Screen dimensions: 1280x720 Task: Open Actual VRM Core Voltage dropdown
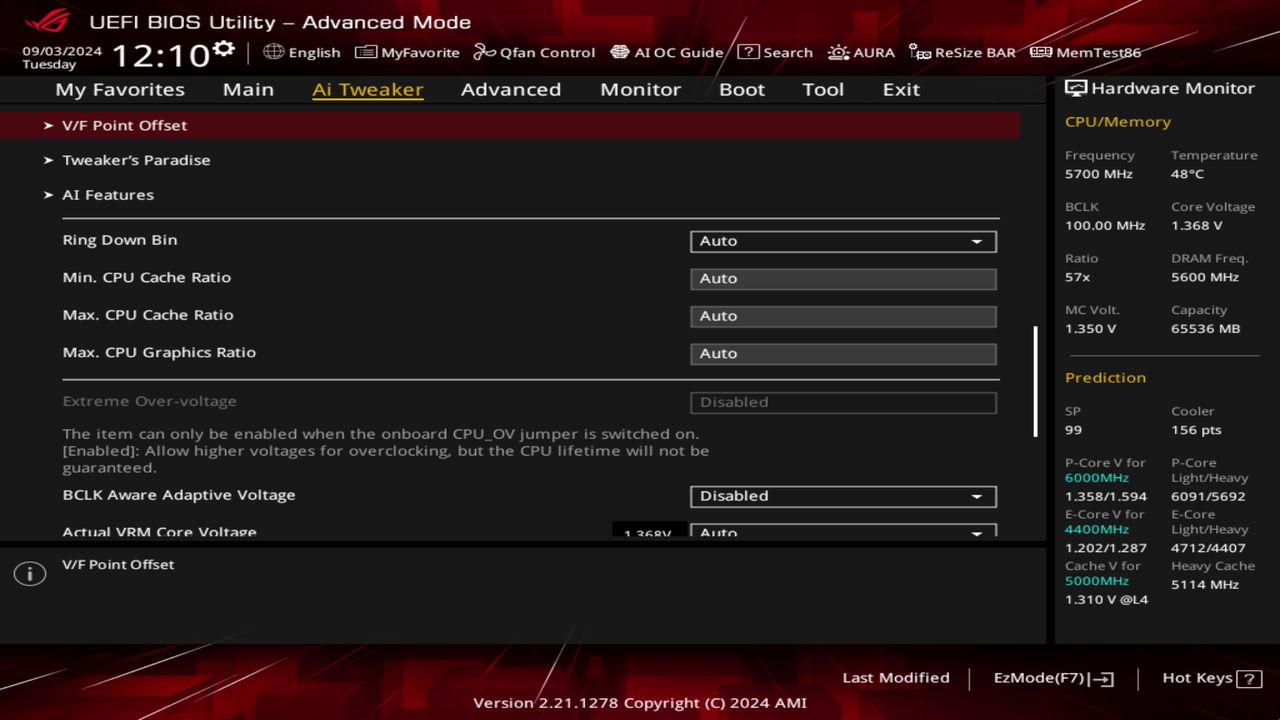843,530
